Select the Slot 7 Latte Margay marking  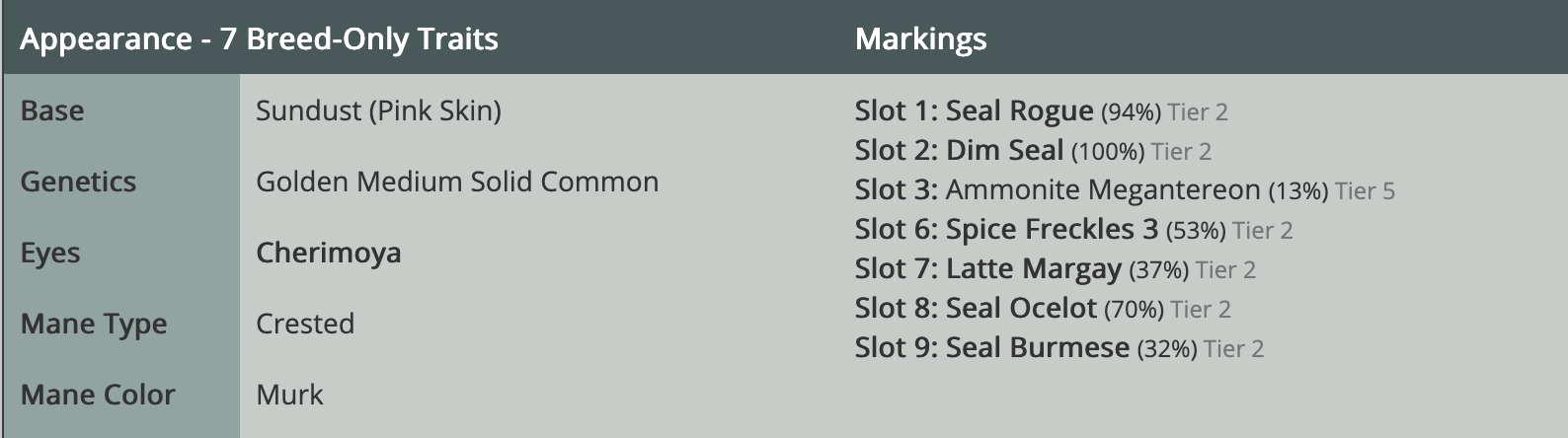[x=1033, y=269]
